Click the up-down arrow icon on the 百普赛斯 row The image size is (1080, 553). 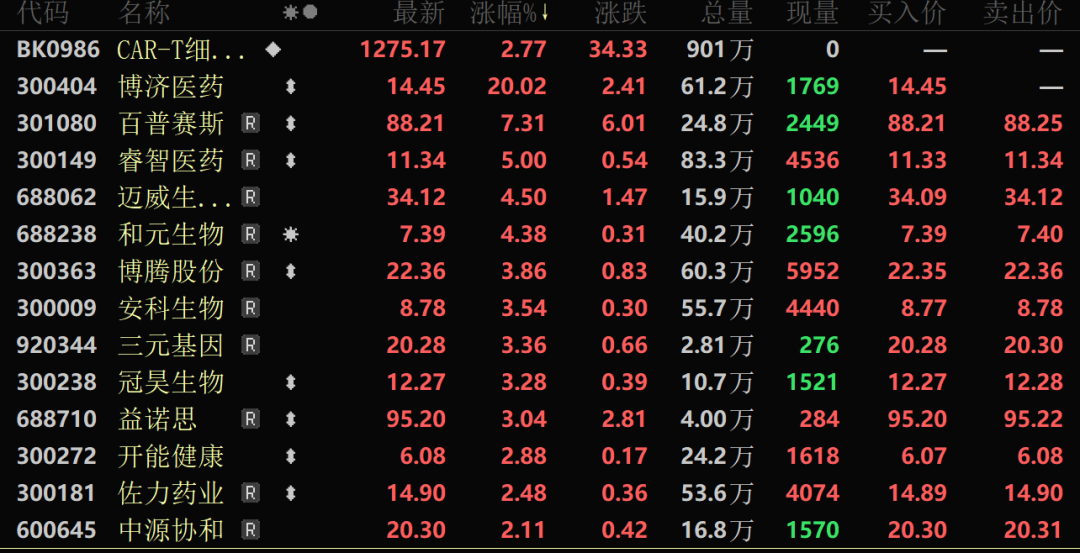pos(291,124)
